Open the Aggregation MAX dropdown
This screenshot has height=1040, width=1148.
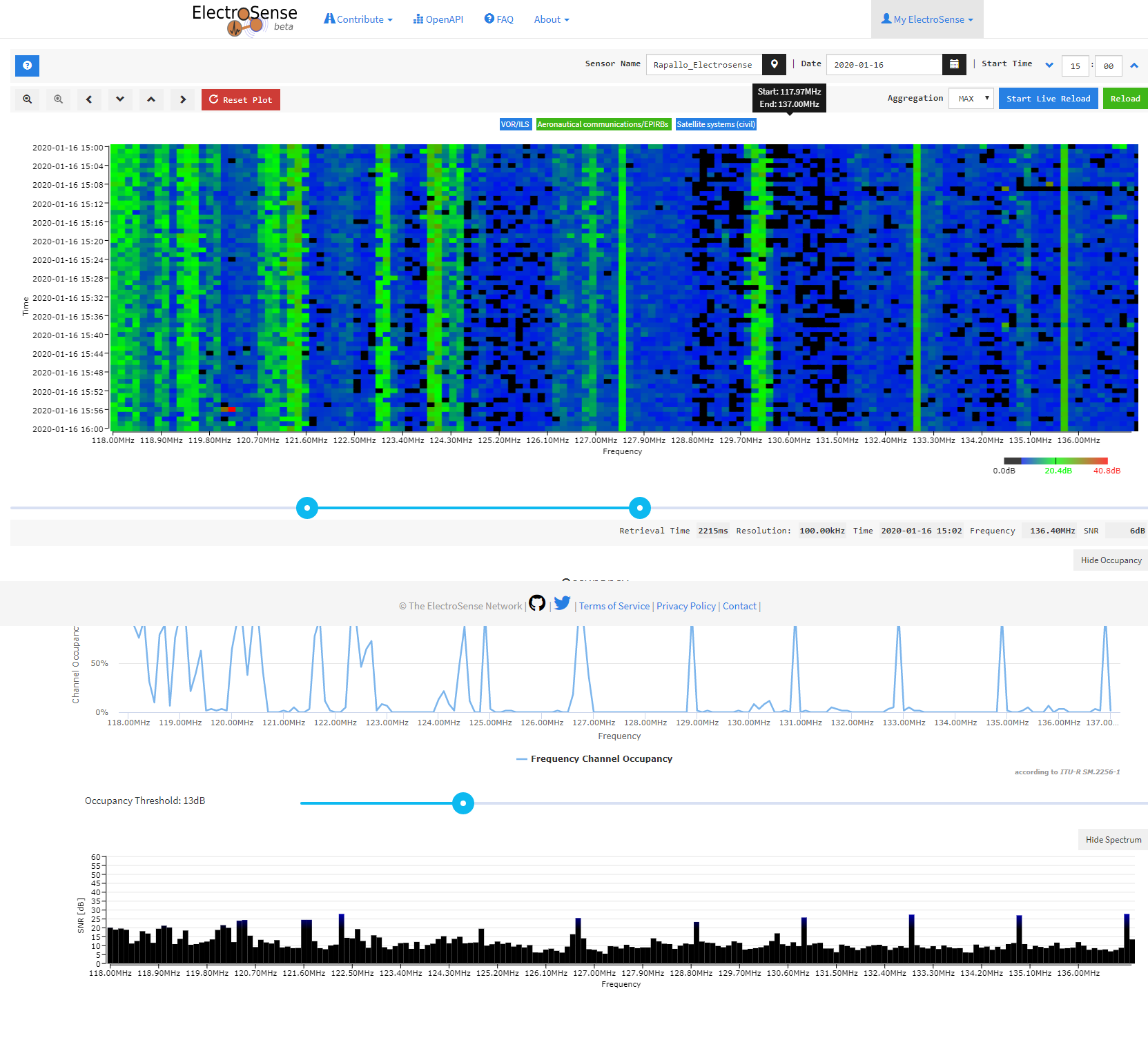coord(971,99)
